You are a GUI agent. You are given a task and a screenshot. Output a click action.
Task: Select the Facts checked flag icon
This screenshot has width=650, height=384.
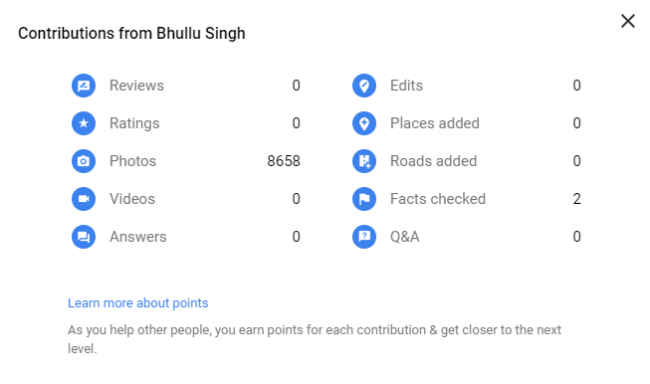click(x=364, y=199)
